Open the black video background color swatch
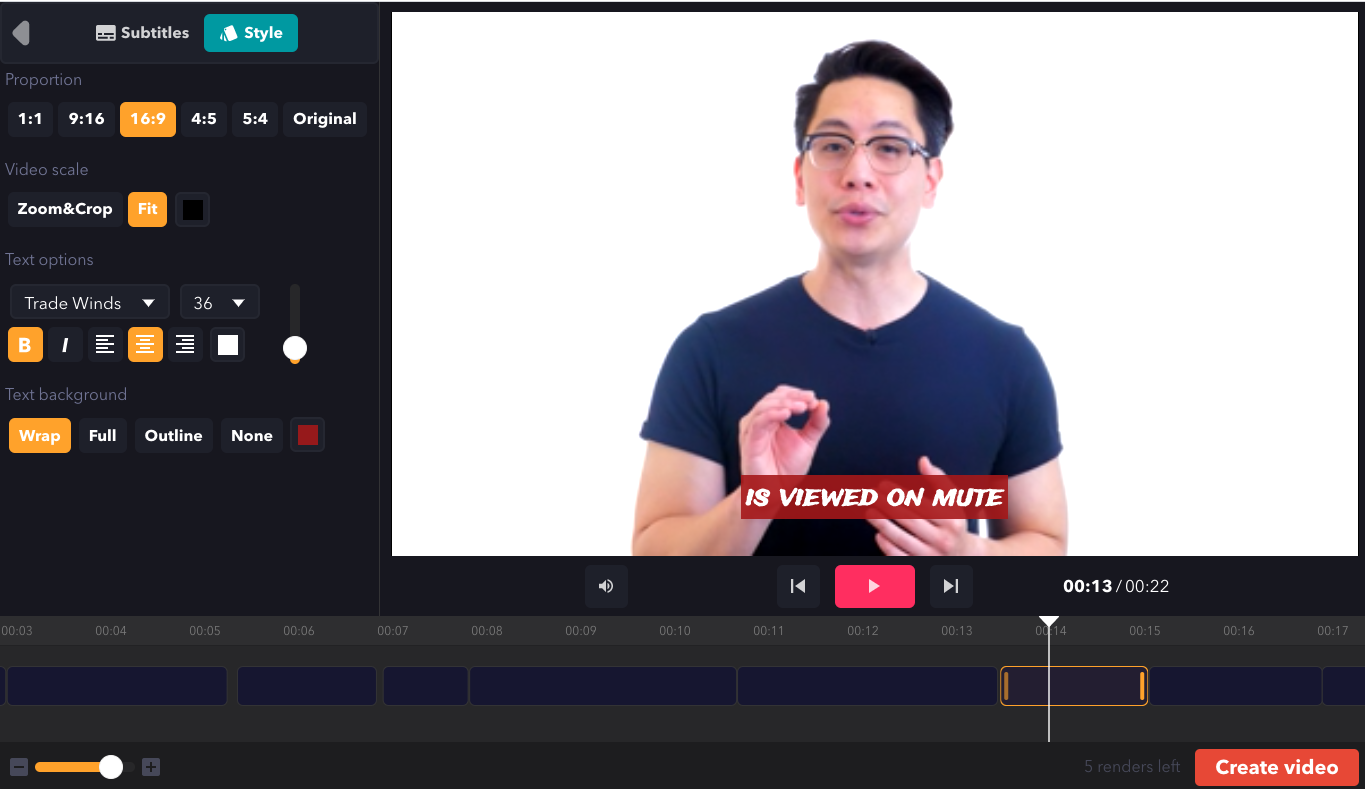Screen dimensions: 1365x789 [193, 210]
